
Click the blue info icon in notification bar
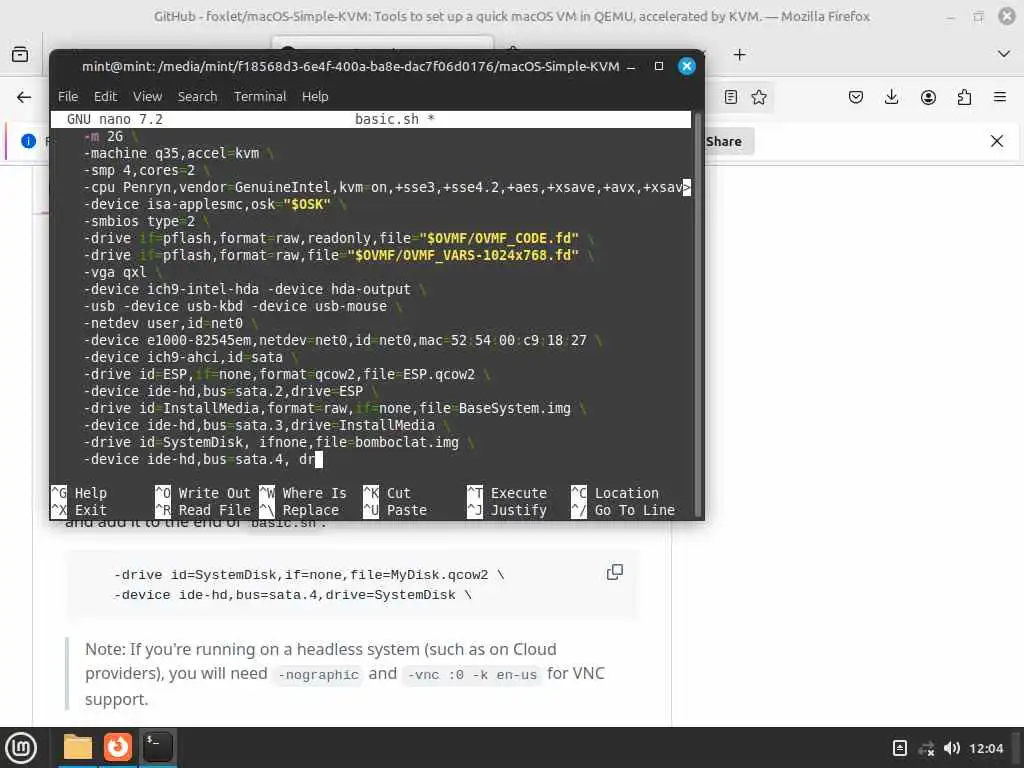point(28,141)
